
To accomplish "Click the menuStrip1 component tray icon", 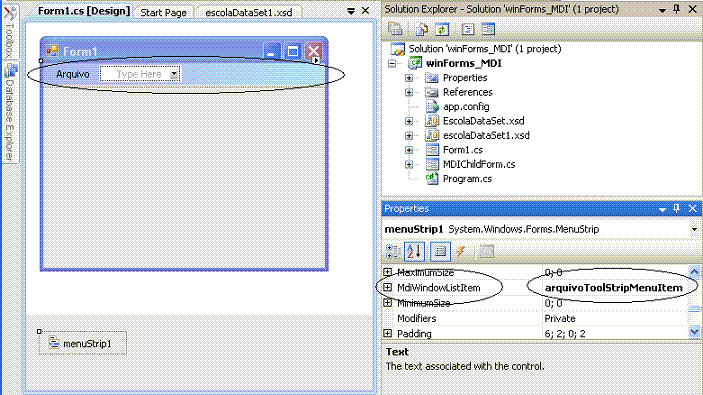I will [54, 343].
